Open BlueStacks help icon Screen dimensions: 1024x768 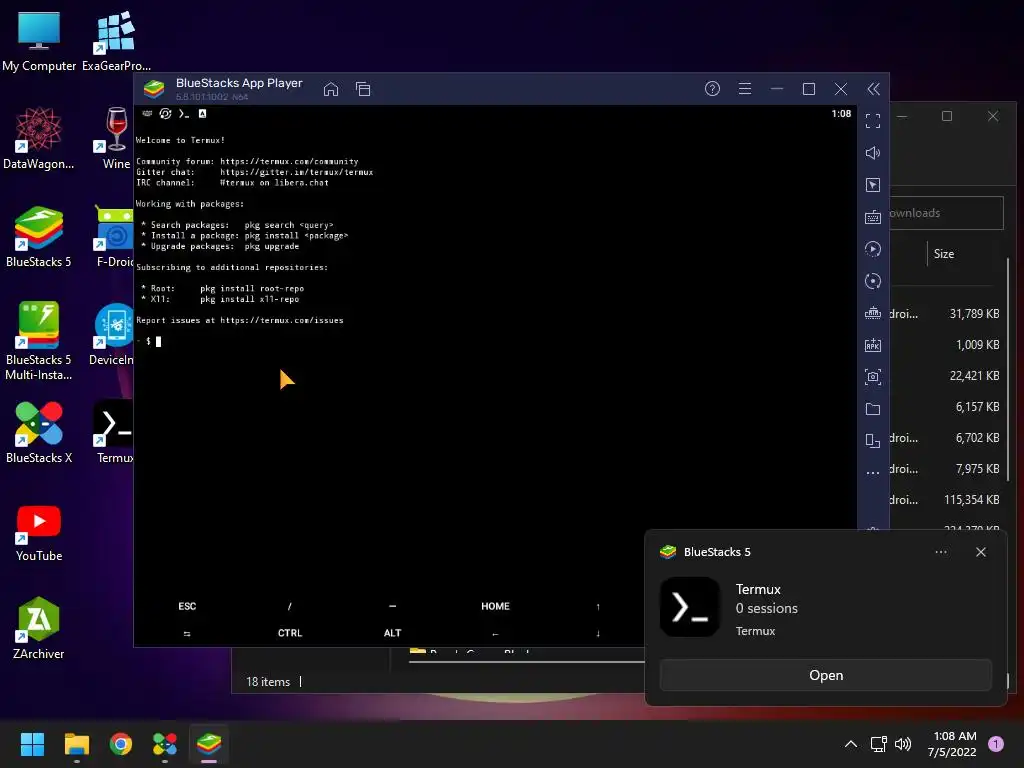point(712,89)
